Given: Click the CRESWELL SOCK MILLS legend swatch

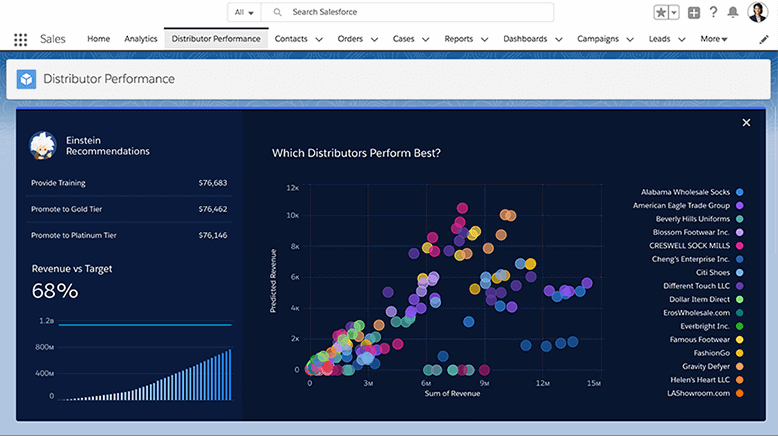Looking at the screenshot, I should tap(739, 246).
